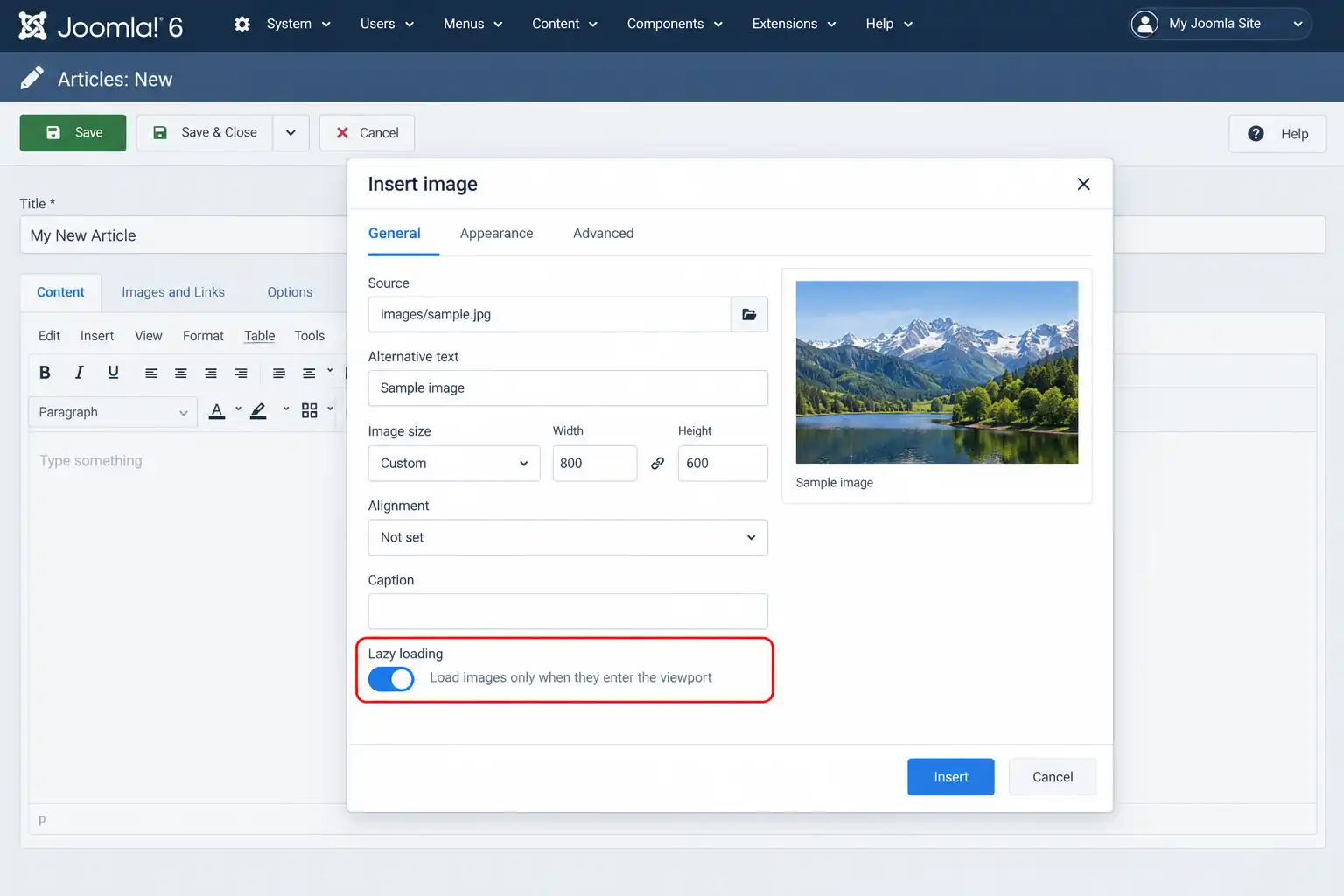This screenshot has width=1344, height=896.
Task: Turn off the Lazy loading toggle
Action: (x=391, y=679)
